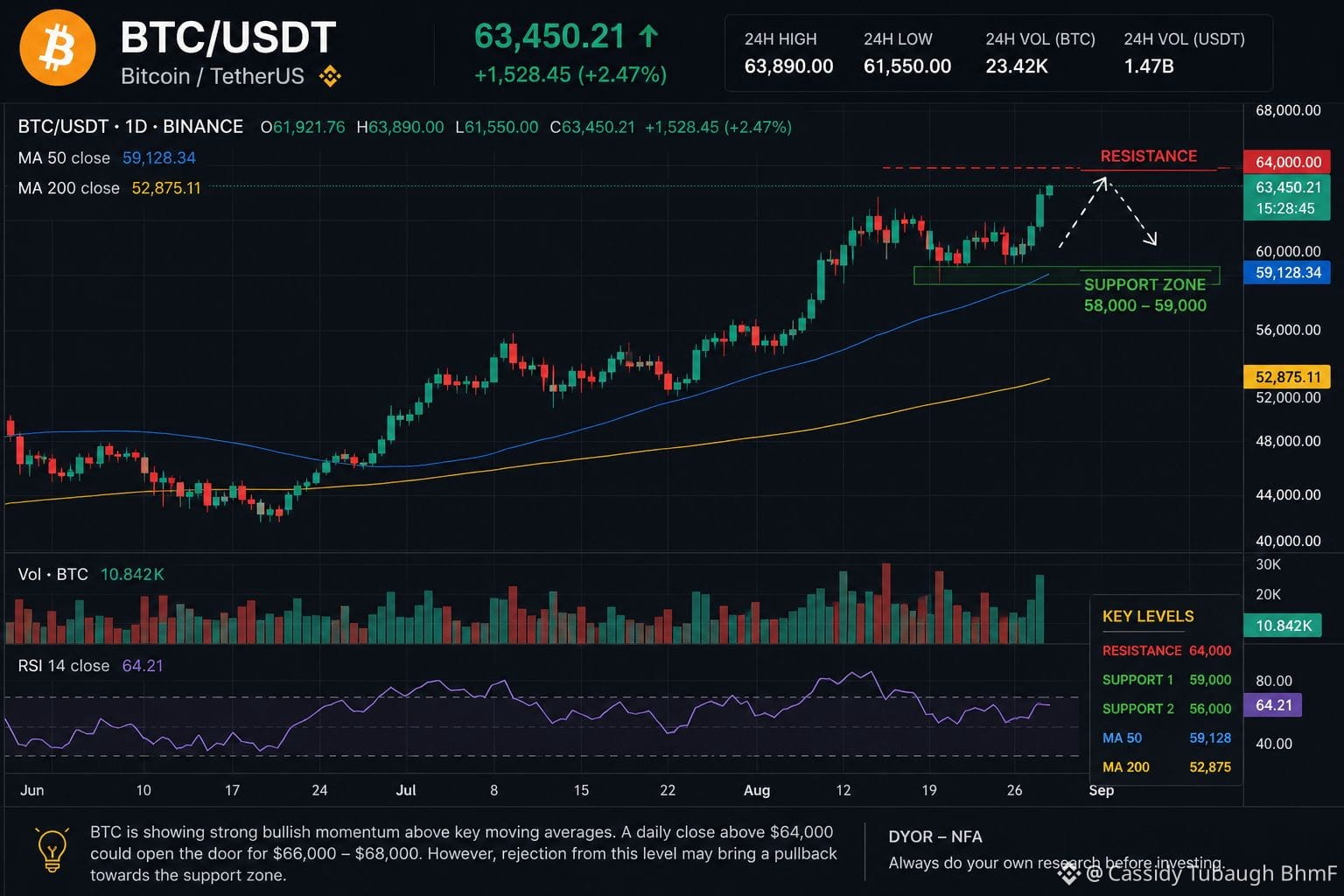
Task: Select the 24H LOW value 61,550.00
Action: pyautogui.click(x=907, y=66)
